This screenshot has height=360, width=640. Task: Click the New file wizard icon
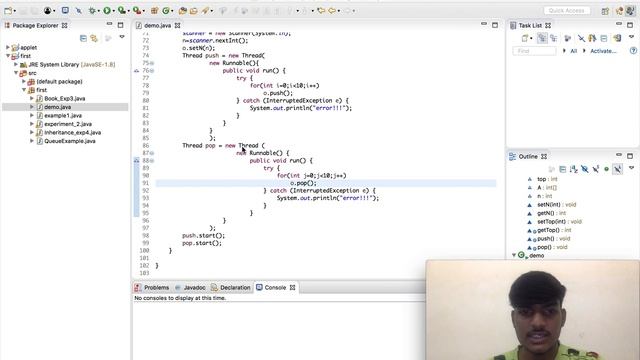pos(8,11)
